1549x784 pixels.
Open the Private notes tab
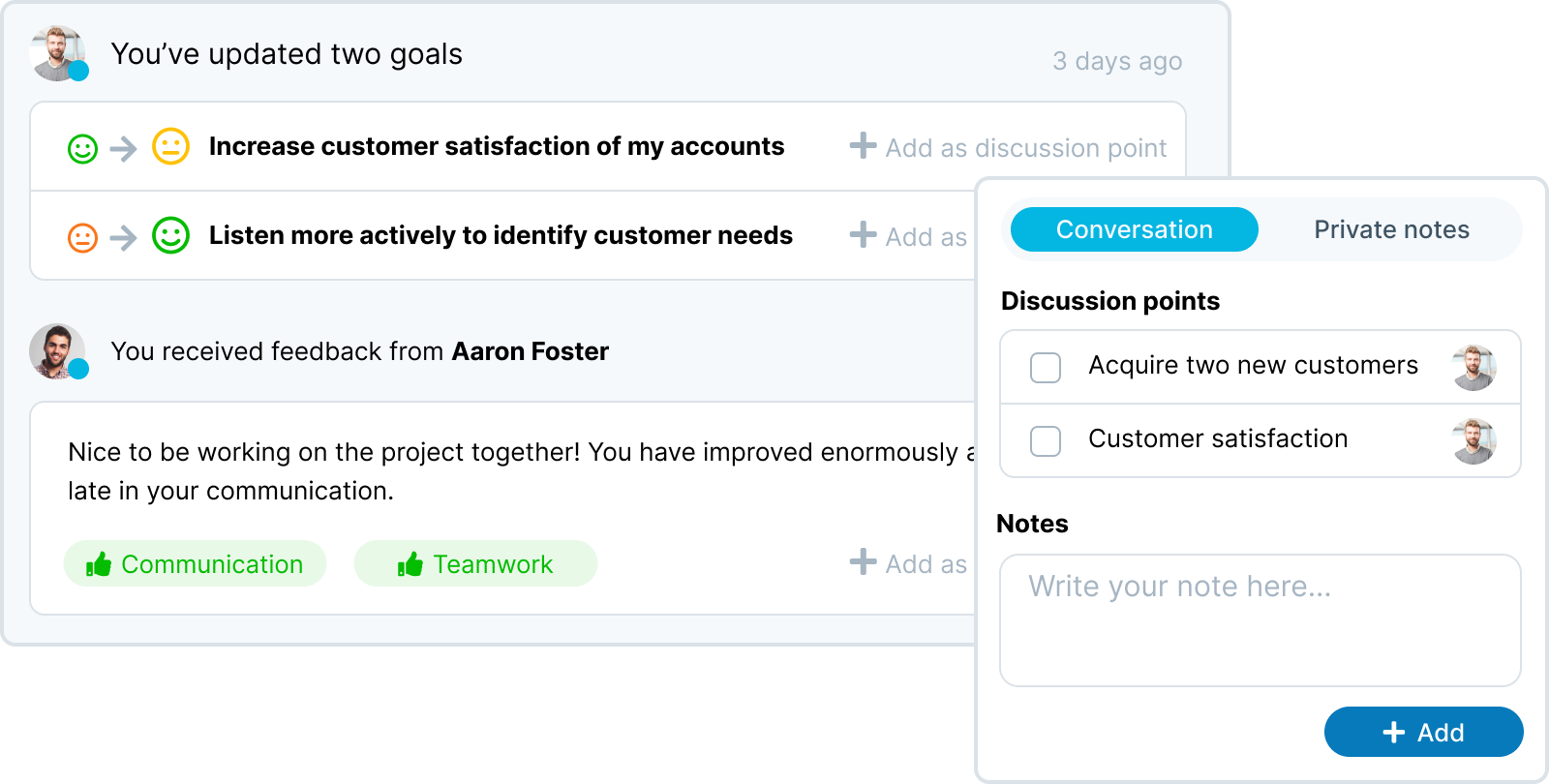pos(1391,229)
